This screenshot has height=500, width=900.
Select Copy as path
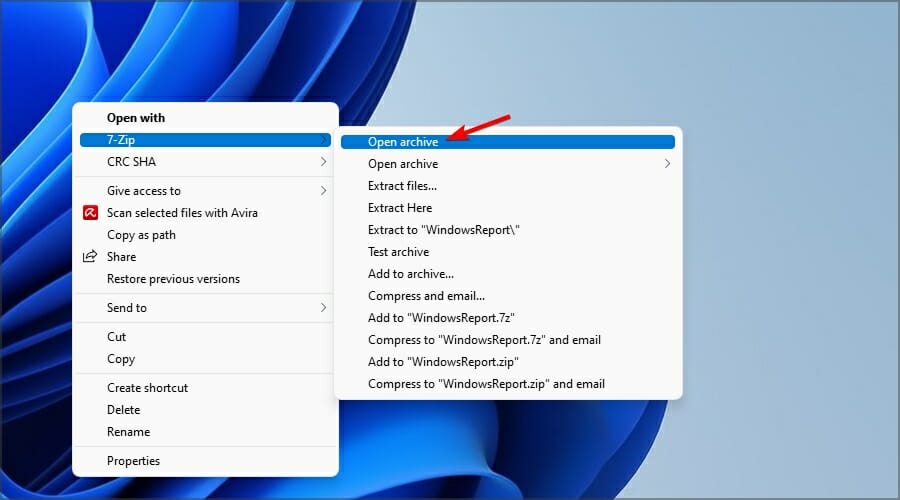pos(205,235)
